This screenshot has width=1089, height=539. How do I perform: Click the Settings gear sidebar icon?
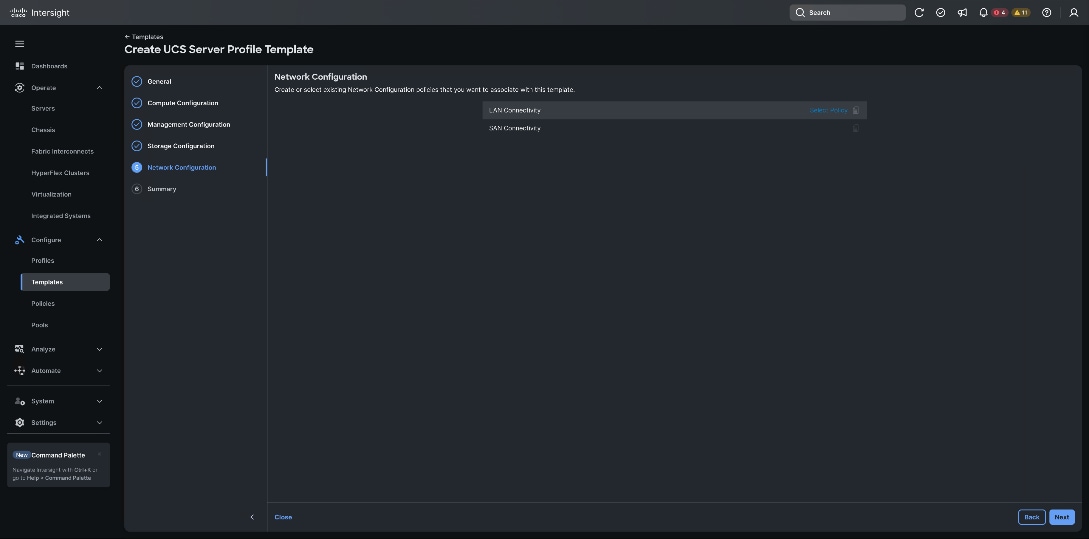click(19, 422)
